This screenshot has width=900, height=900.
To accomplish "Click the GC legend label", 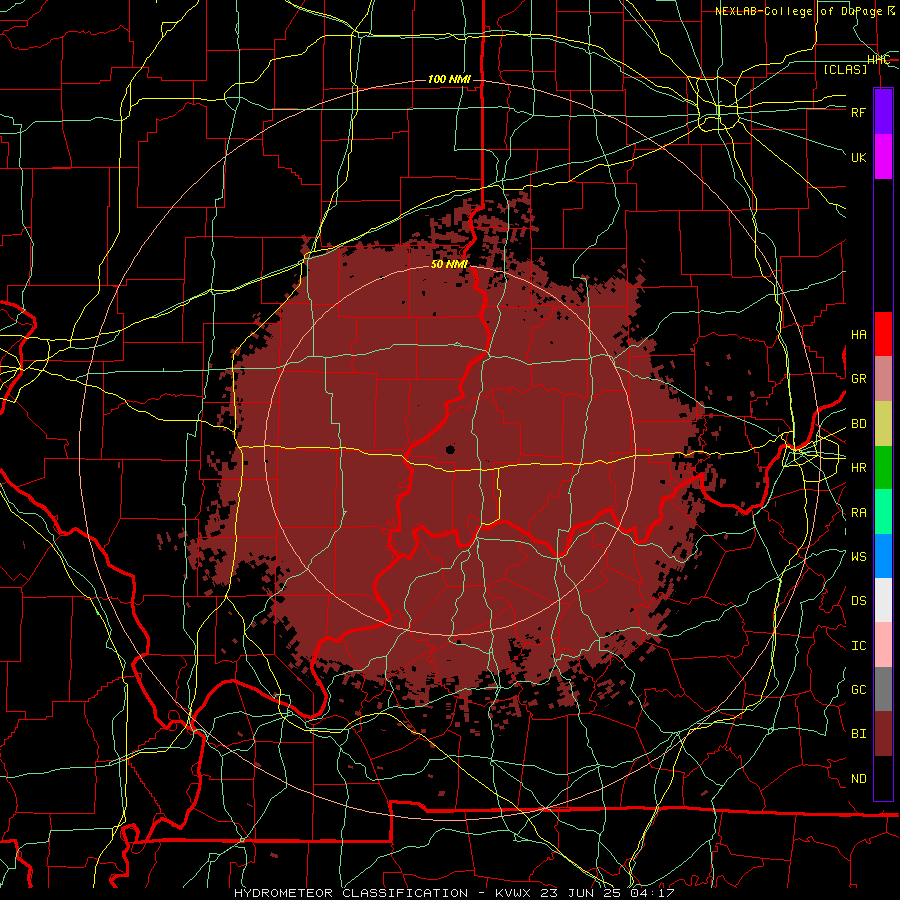I will tap(858, 690).
